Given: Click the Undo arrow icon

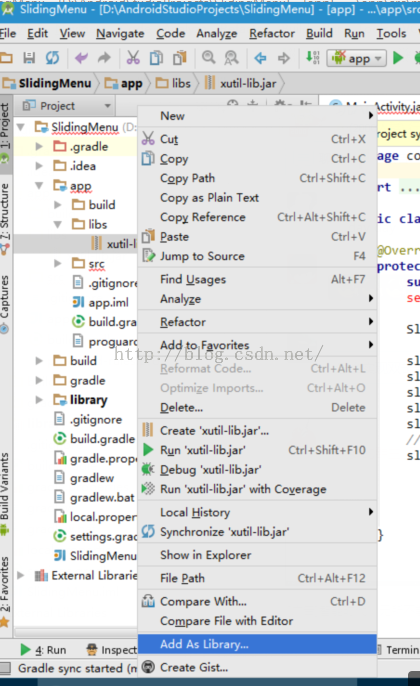Looking at the screenshot, I should pyautogui.click(x=81, y=57).
